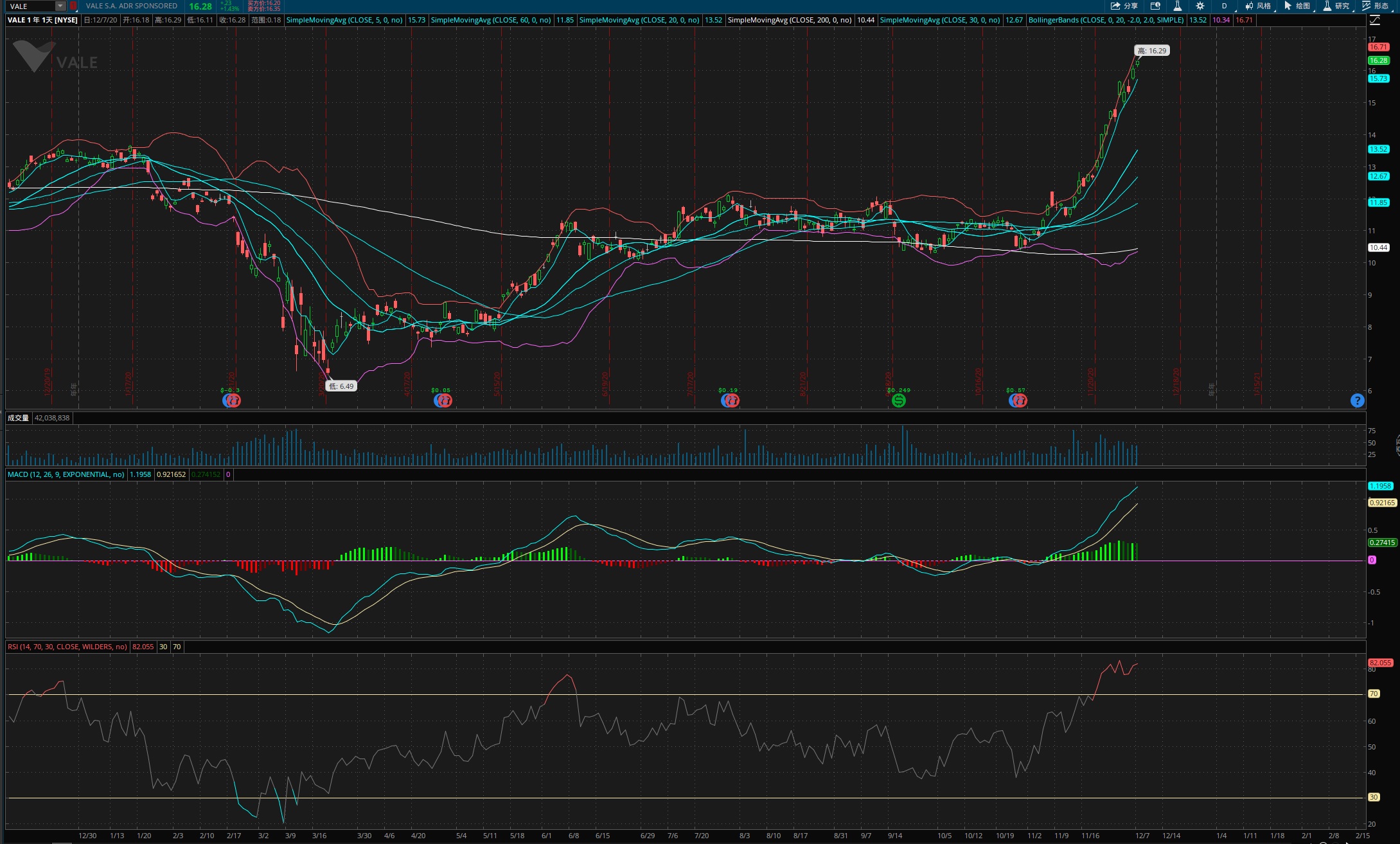Click the earnings icon labeled $-0.3

[231, 400]
